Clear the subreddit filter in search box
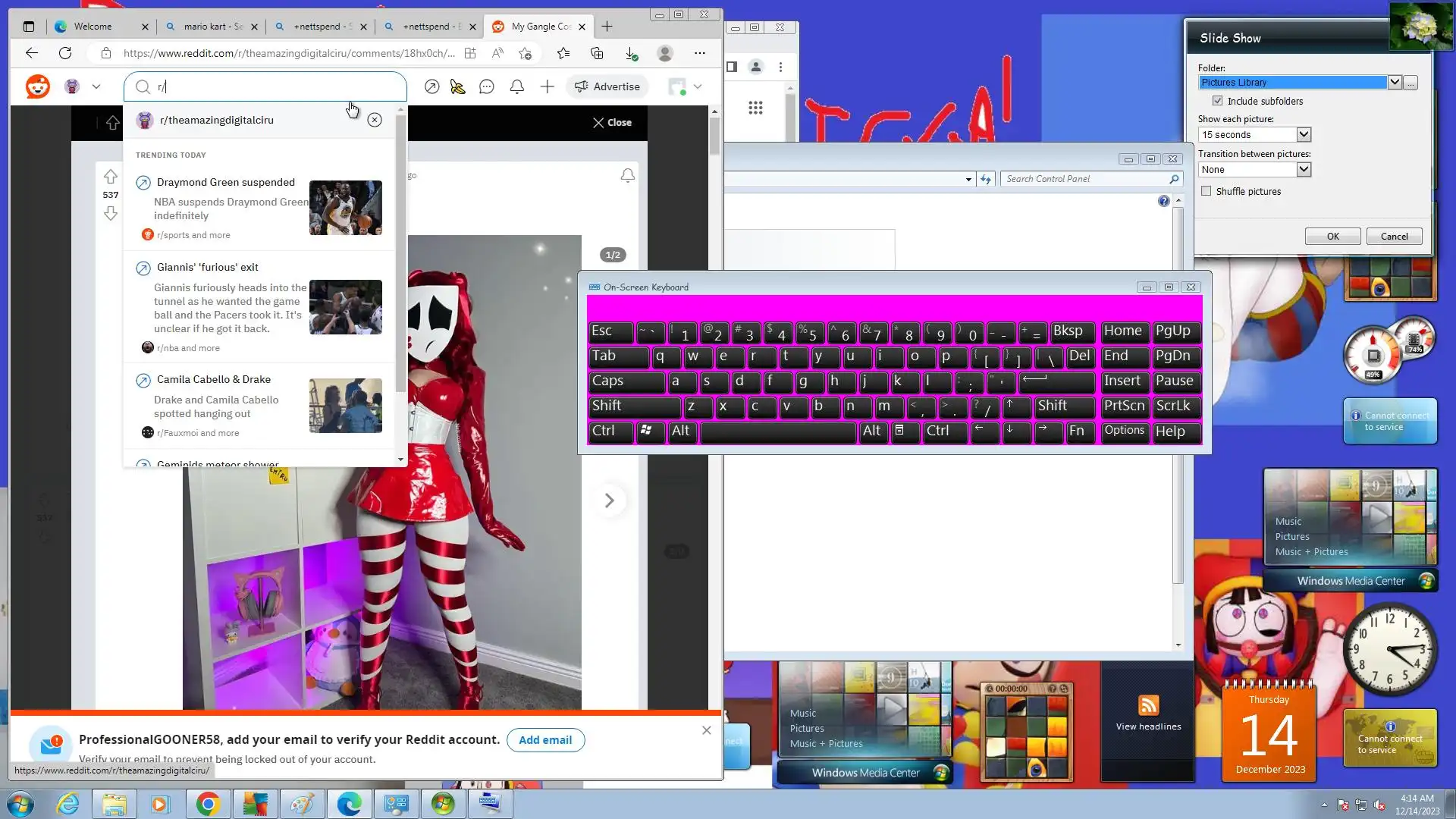 375,120
